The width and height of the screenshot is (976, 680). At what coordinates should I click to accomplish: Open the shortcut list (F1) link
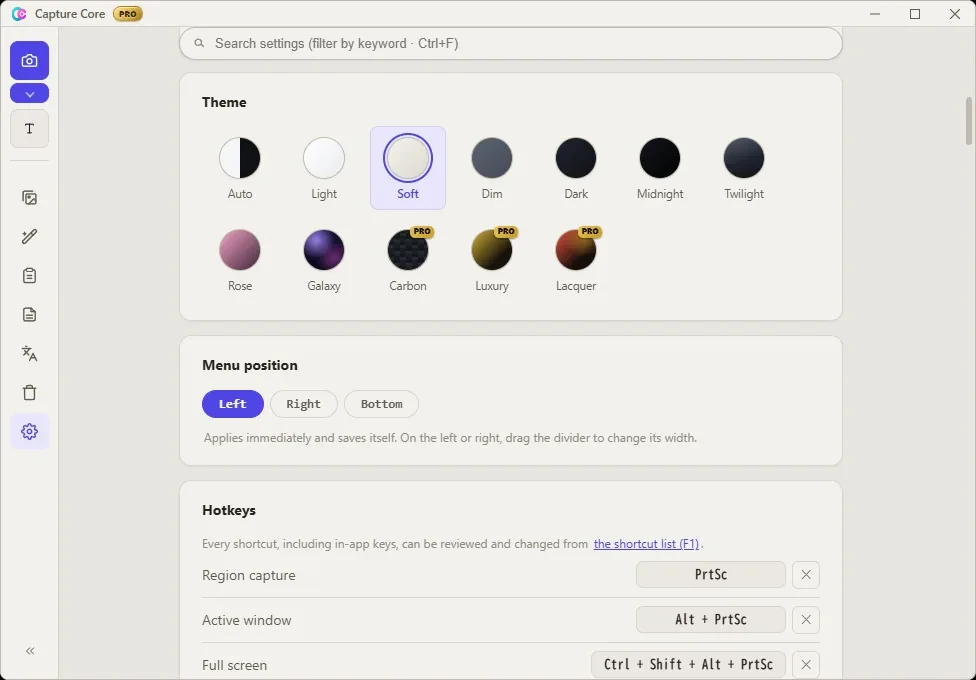pos(646,544)
